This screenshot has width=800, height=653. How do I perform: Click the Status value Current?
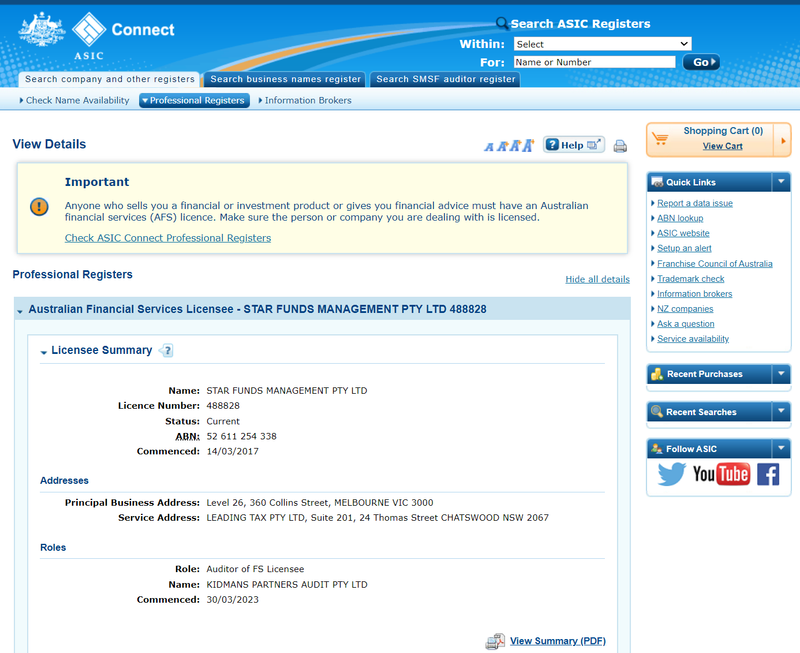pos(223,421)
